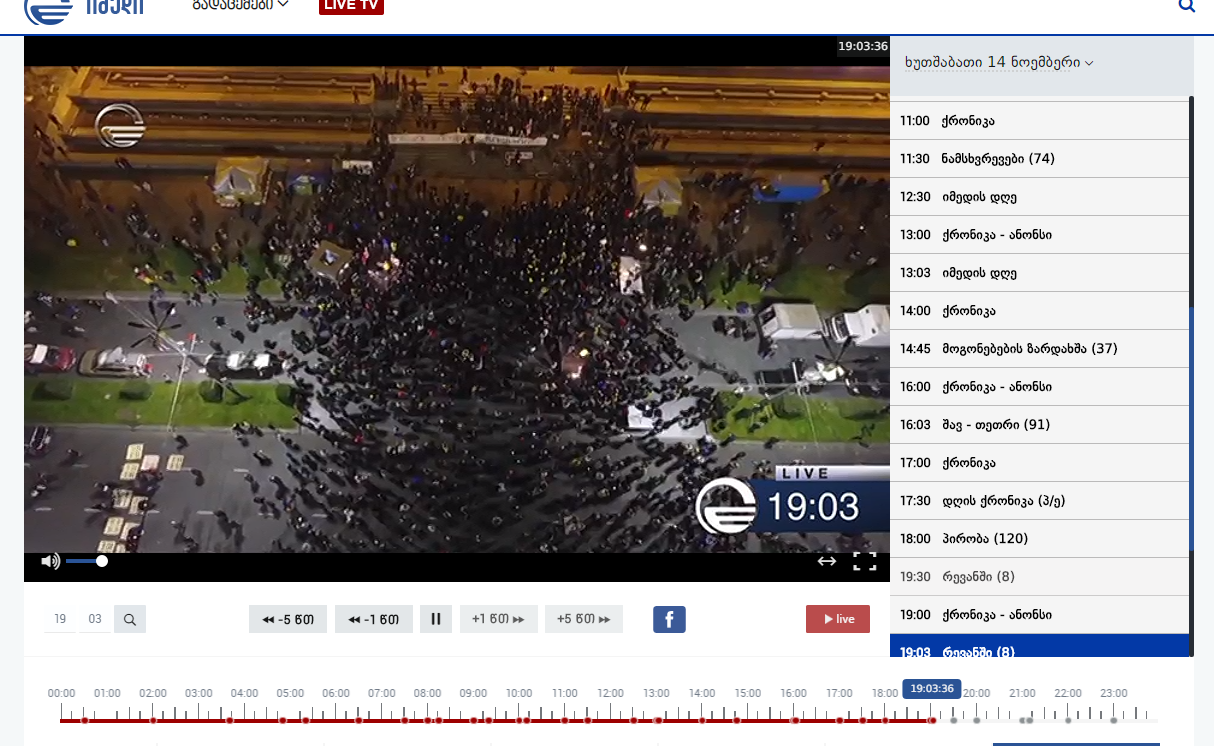Select the 14:45 მოგონებების ზარდახშა (37) program

(1039, 349)
